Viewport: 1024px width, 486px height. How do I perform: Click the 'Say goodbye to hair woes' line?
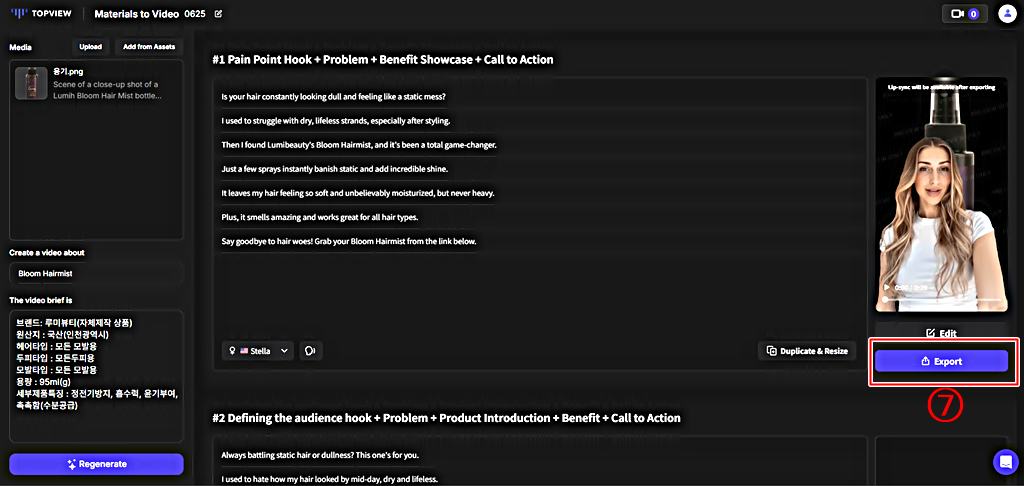[349, 242]
